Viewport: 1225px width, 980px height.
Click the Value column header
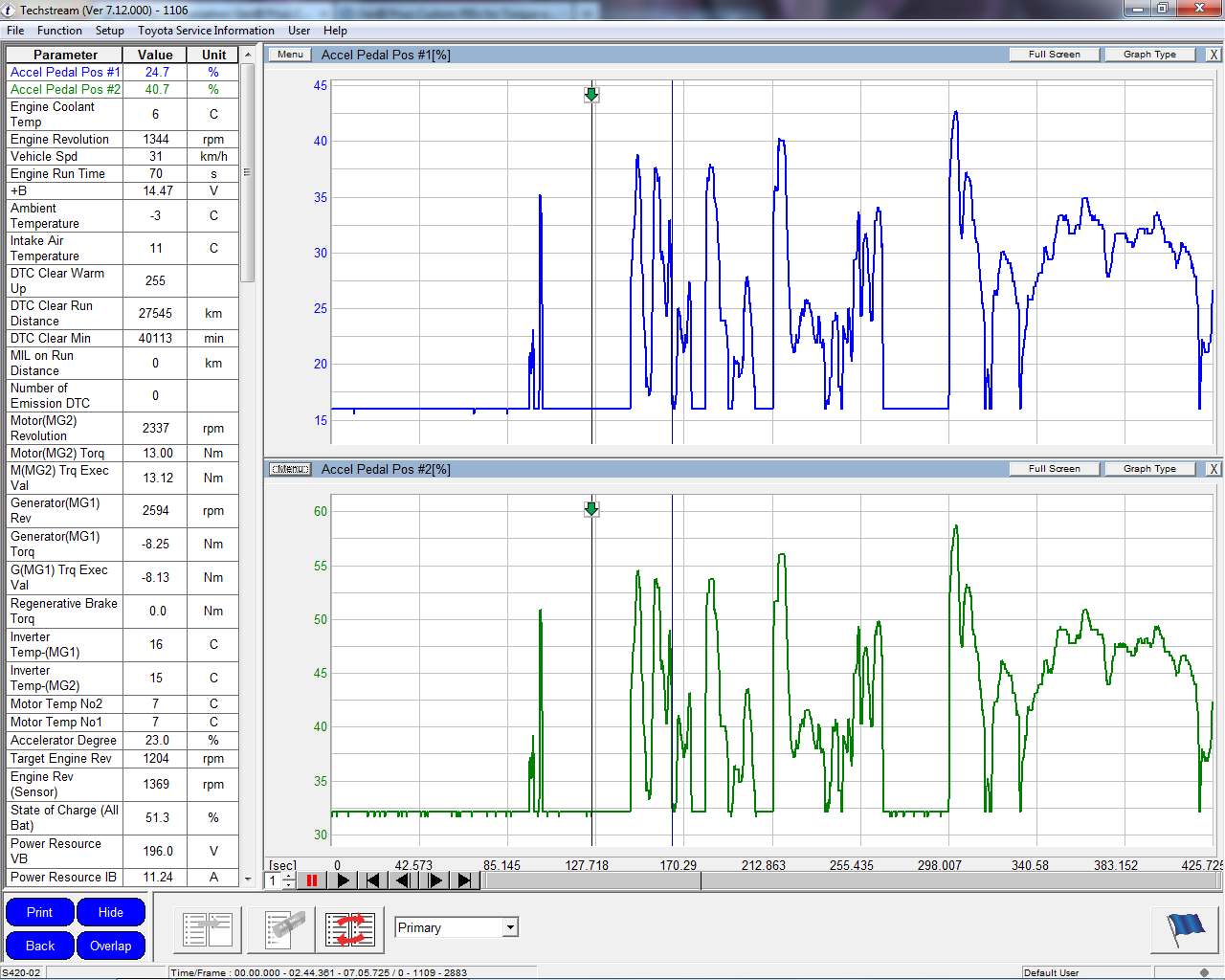pyautogui.click(x=155, y=55)
